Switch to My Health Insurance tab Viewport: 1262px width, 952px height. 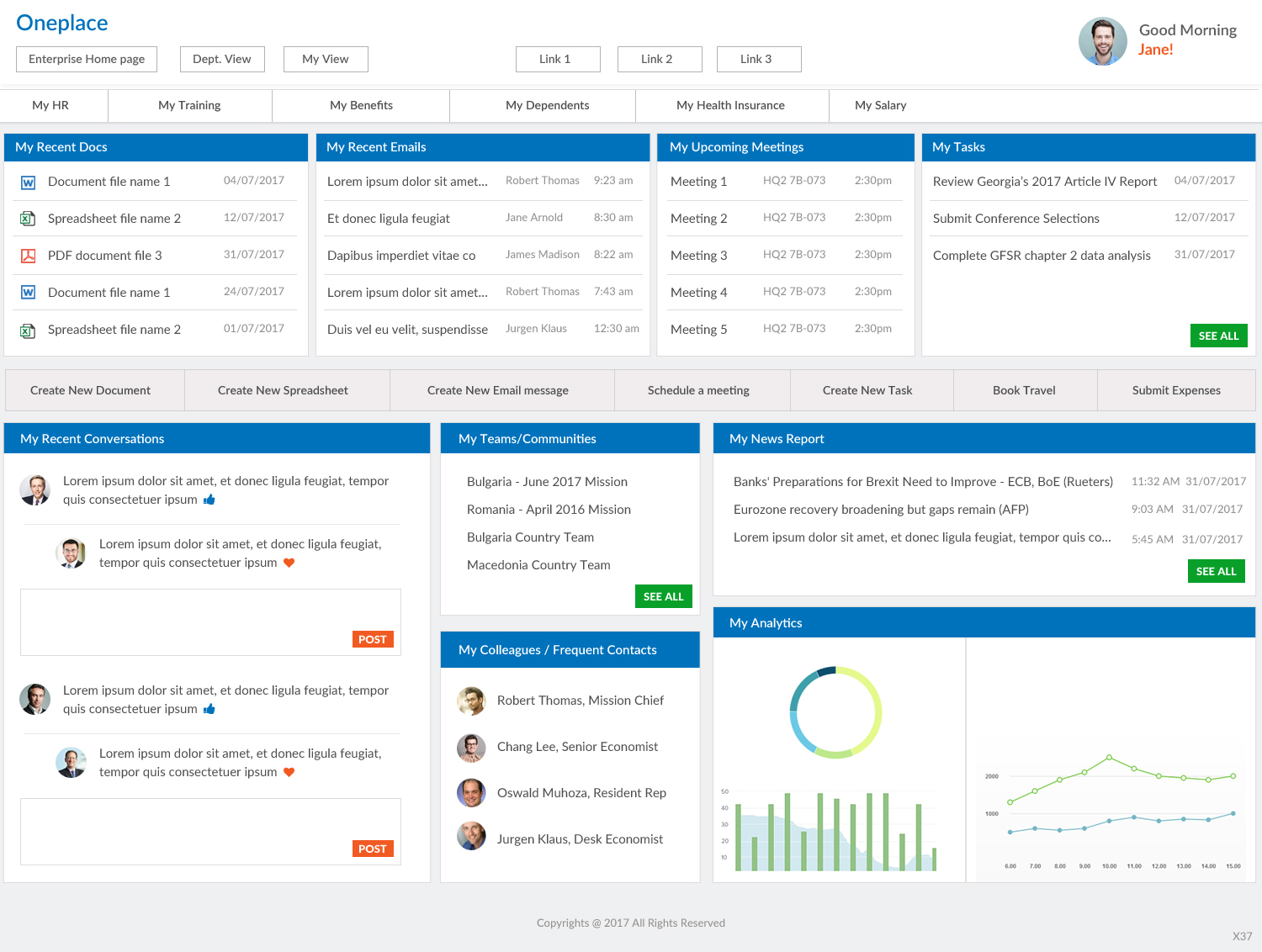(x=731, y=105)
